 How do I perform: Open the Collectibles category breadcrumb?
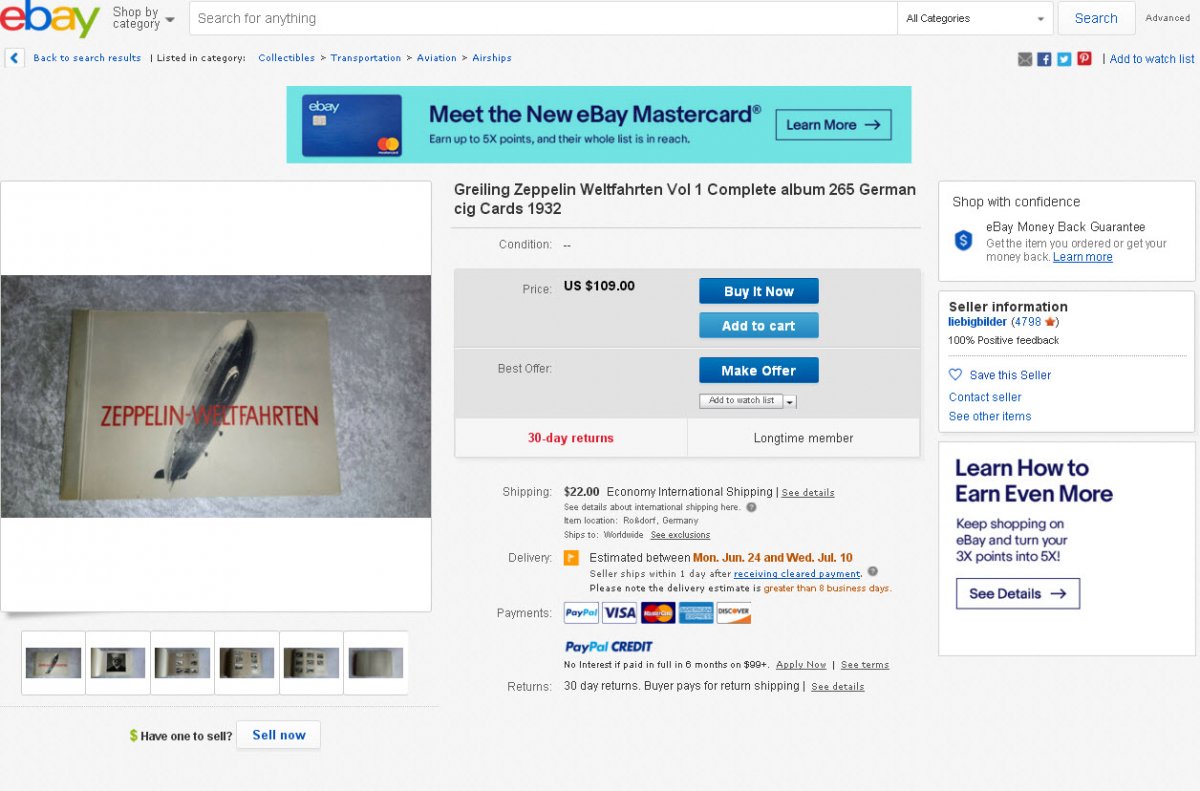click(286, 58)
